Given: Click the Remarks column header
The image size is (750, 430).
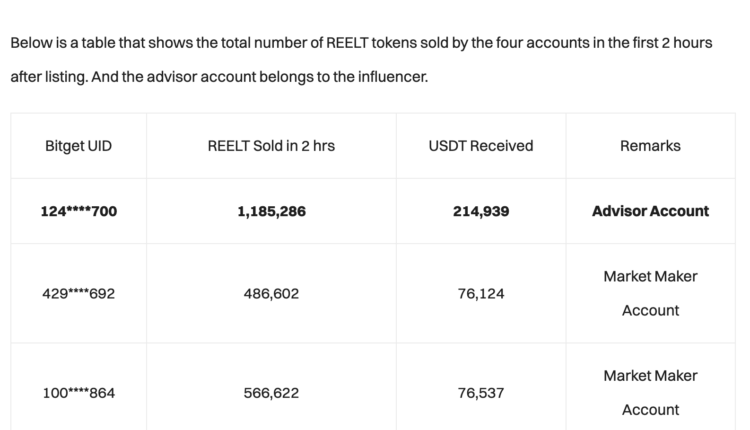Looking at the screenshot, I should click(x=650, y=146).
